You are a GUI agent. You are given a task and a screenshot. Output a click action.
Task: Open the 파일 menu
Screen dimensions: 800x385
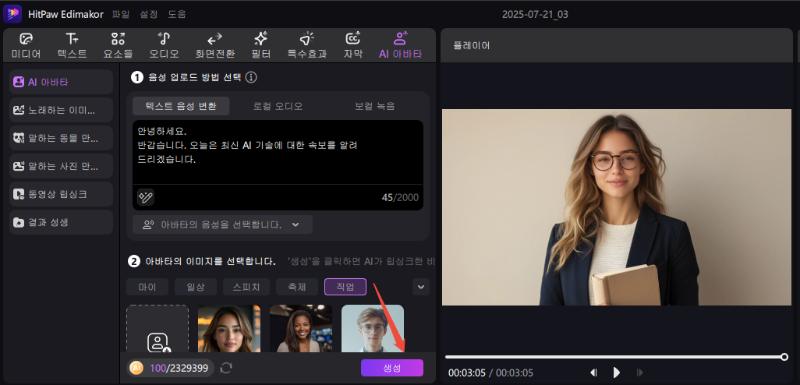pos(120,14)
